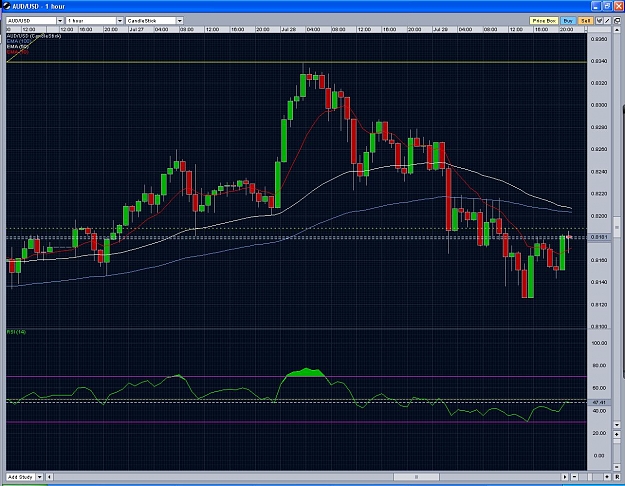625x486 pixels.
Task: Click the orange Sell button
Action: (x=586, y=21)
